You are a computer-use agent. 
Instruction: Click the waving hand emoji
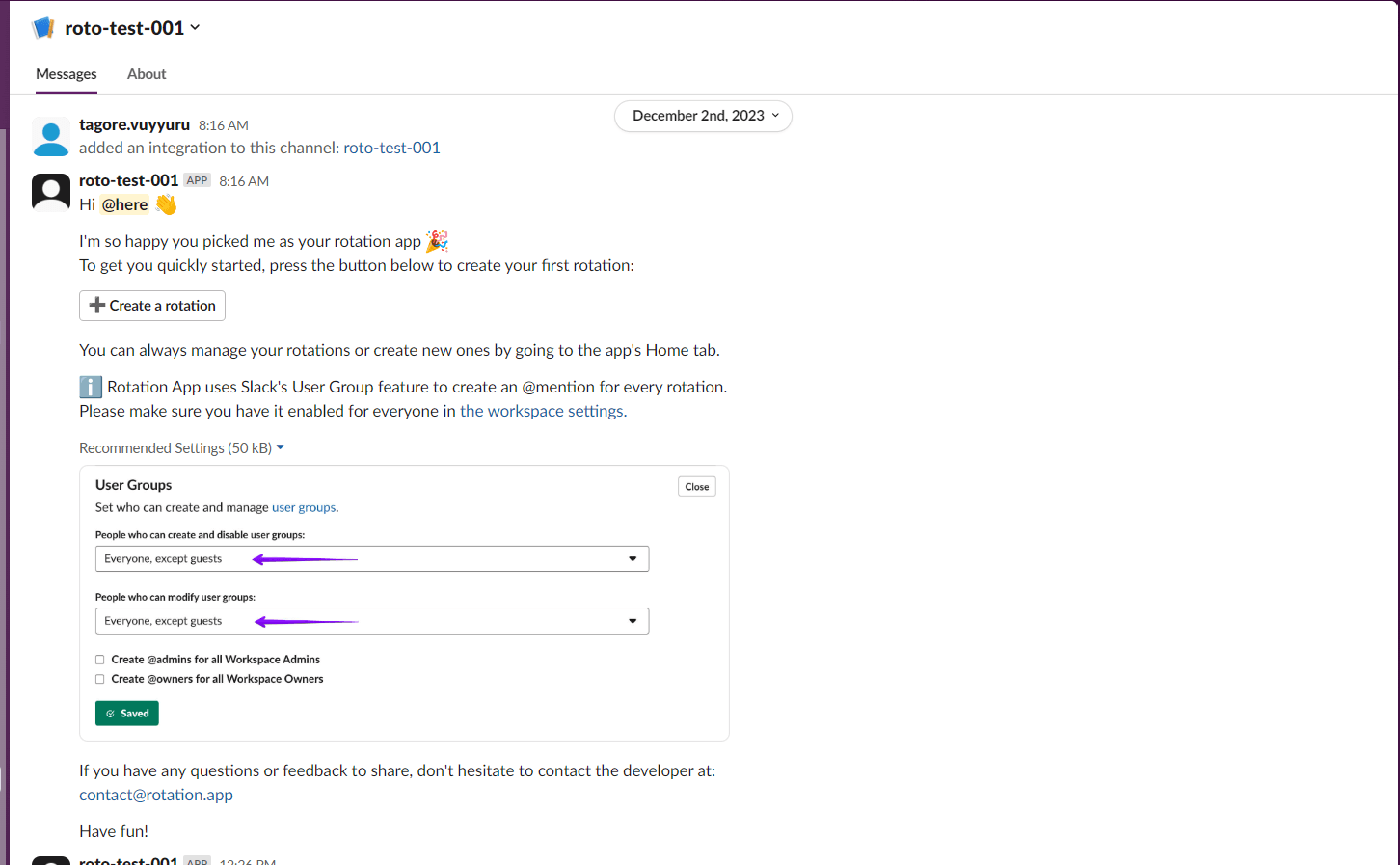point(166,204)
